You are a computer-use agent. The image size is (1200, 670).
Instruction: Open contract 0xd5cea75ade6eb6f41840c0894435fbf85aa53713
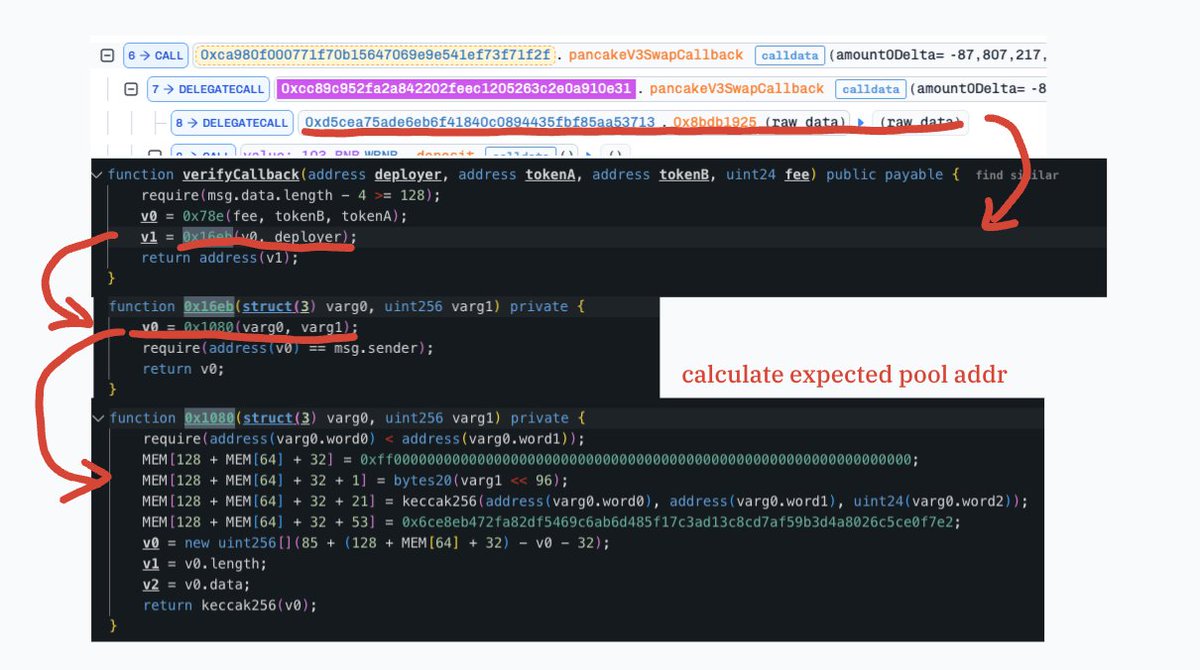coord(478,122)
